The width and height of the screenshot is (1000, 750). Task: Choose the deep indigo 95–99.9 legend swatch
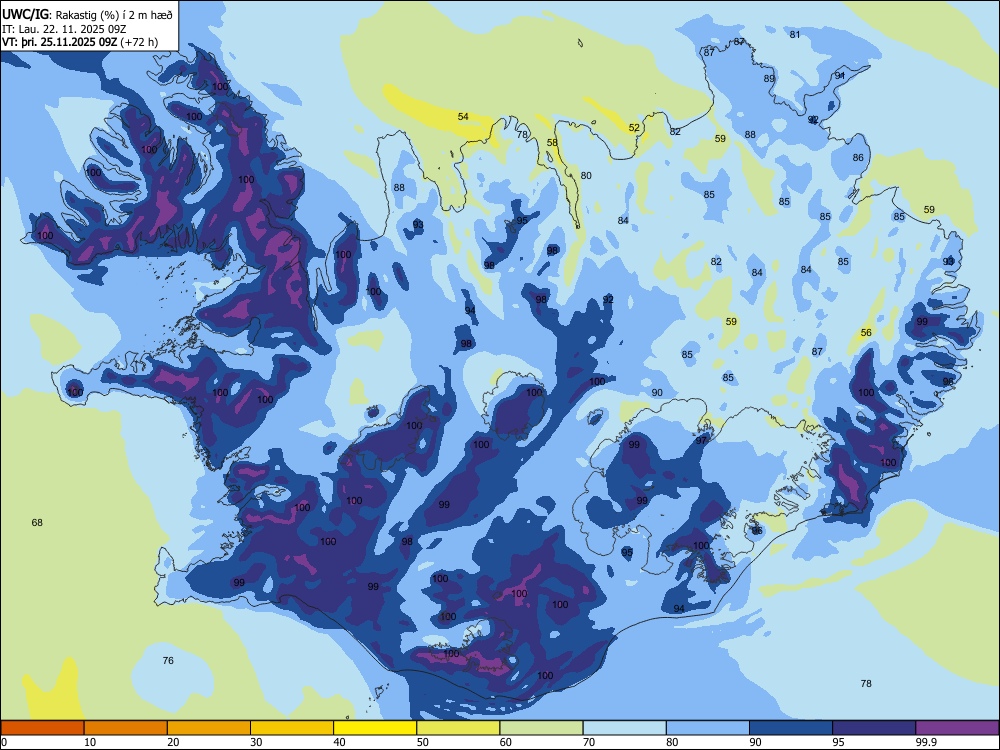pos(874,728)
